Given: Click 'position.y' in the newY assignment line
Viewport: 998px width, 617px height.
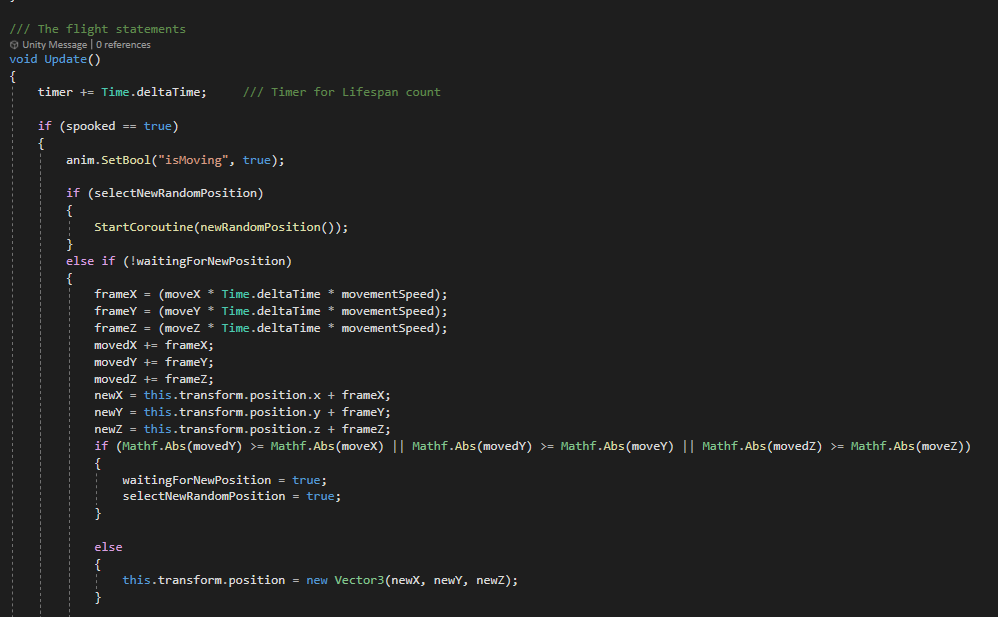Looking at the screenshot, I should coord(285,413).
